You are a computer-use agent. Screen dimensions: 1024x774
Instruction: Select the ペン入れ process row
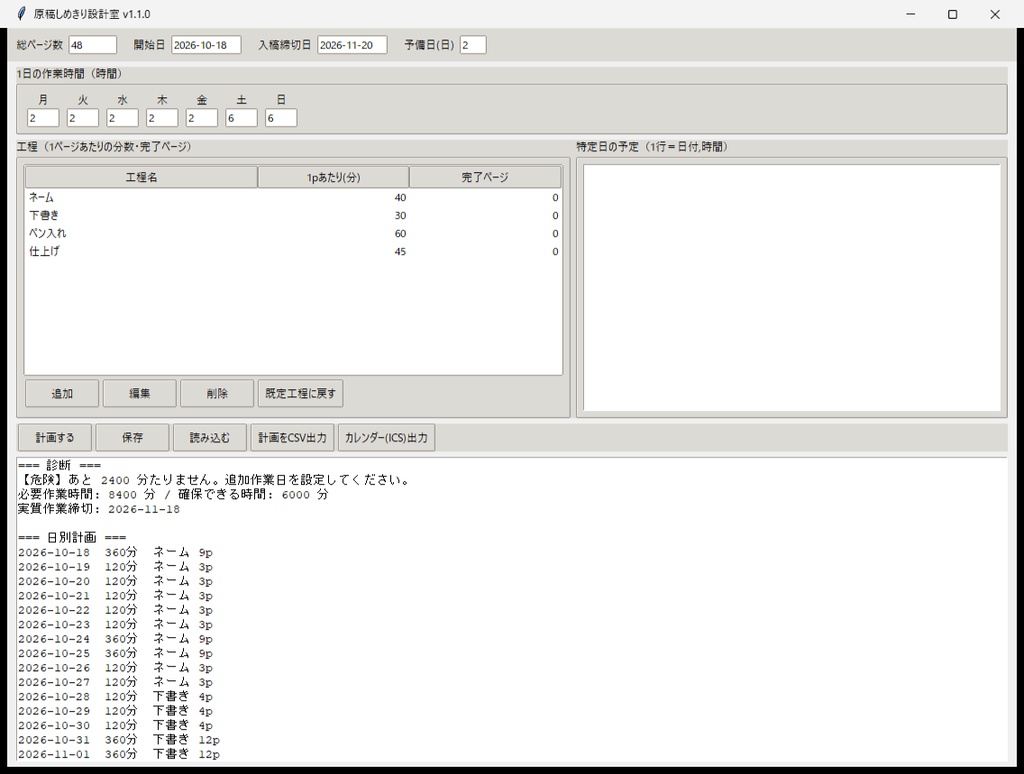(293, 233)
